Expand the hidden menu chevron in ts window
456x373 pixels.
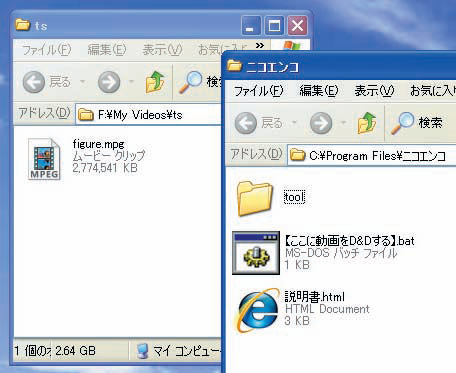coord(260,45)
